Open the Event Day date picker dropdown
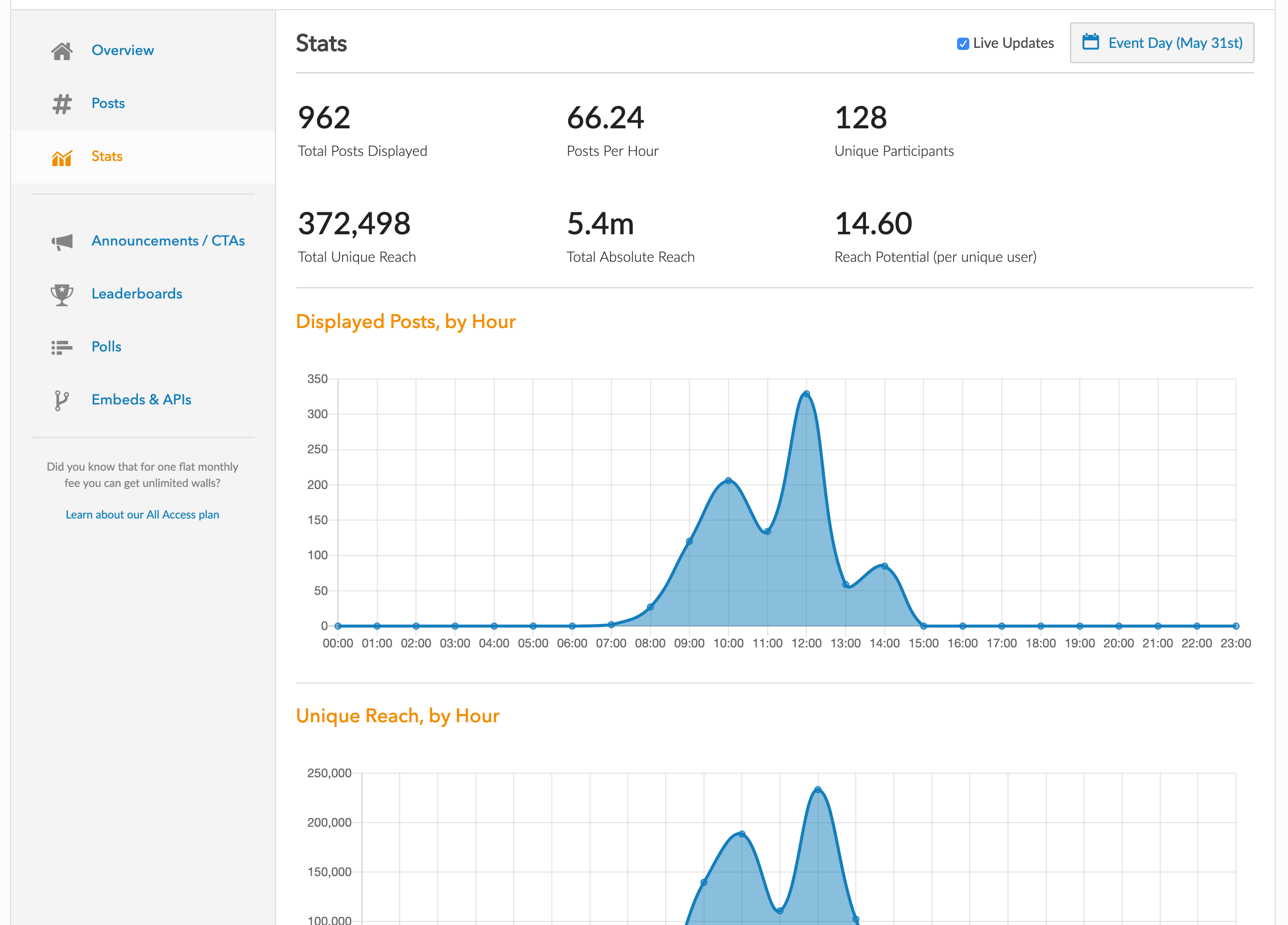This screenshot has height=925, width=1288. [x=1163, y=42]
